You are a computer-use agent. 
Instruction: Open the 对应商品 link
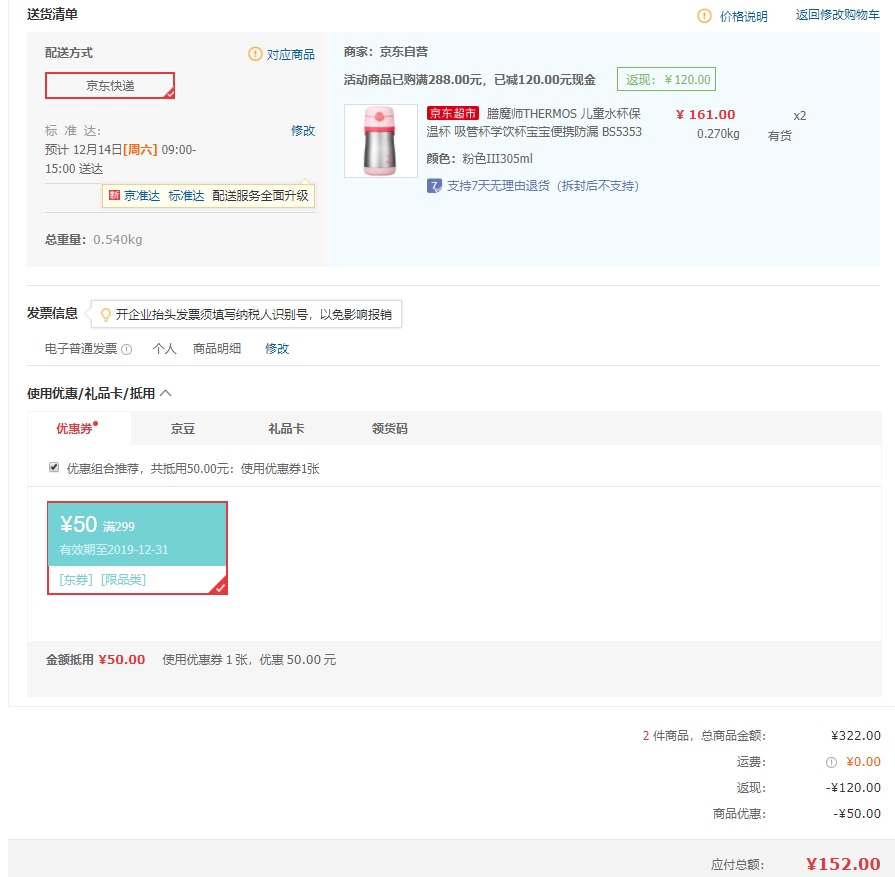[291, 55]
